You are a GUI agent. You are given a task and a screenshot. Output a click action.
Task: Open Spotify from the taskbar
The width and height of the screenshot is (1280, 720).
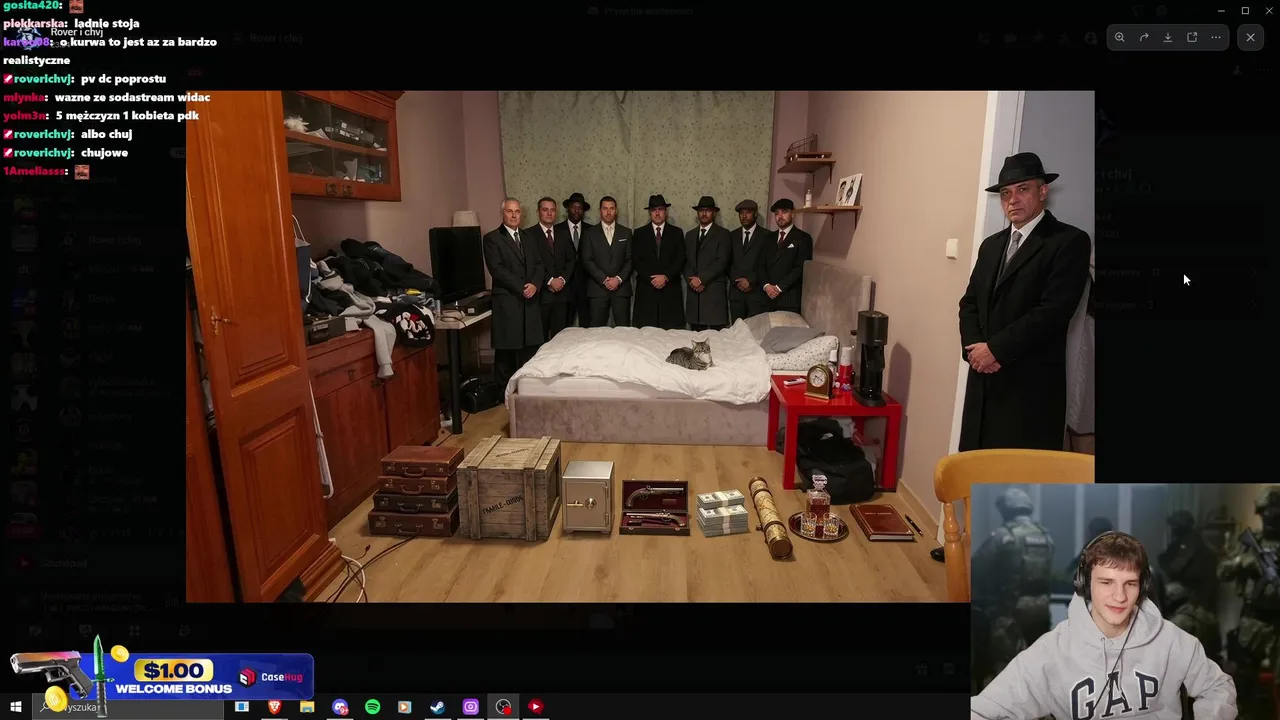click(x=372, y=707)
